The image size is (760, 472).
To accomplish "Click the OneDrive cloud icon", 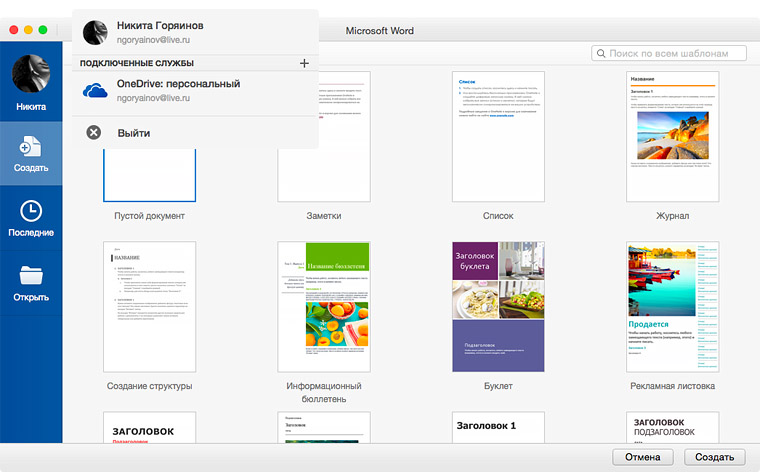I will click(95, 91).
